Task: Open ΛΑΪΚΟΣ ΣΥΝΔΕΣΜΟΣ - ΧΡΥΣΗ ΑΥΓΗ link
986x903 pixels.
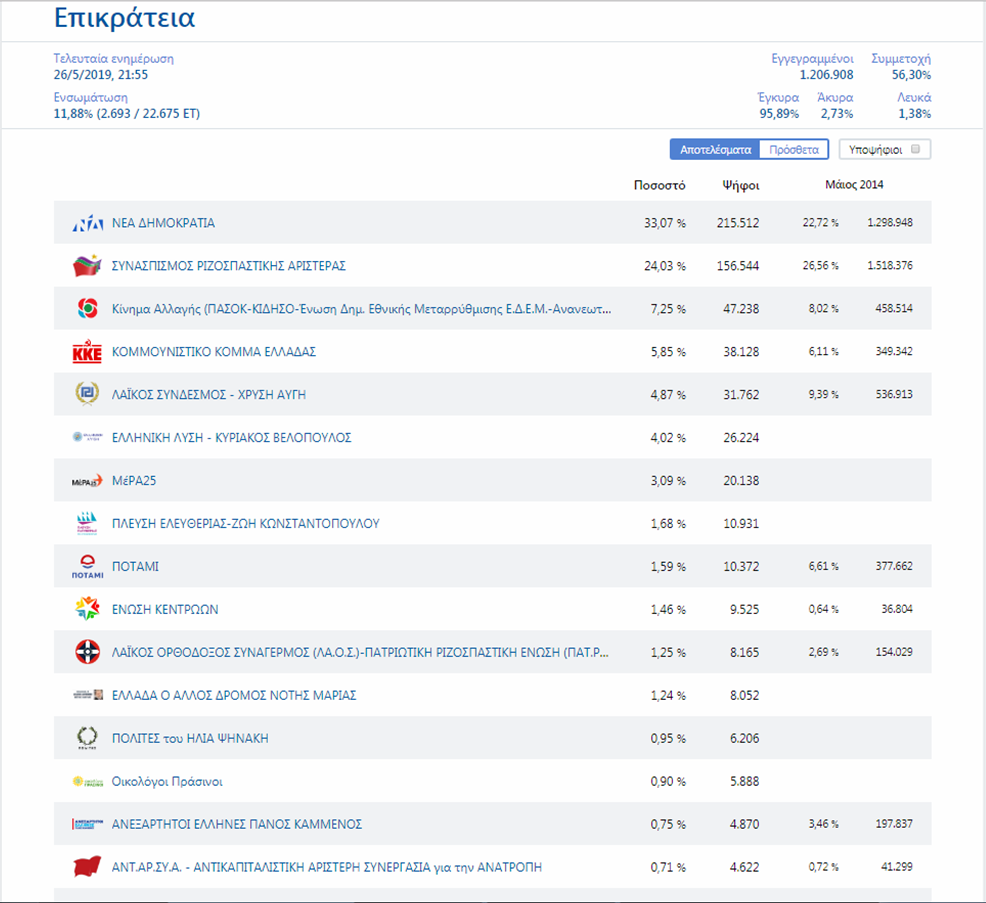Action: [x=209, y=394]
